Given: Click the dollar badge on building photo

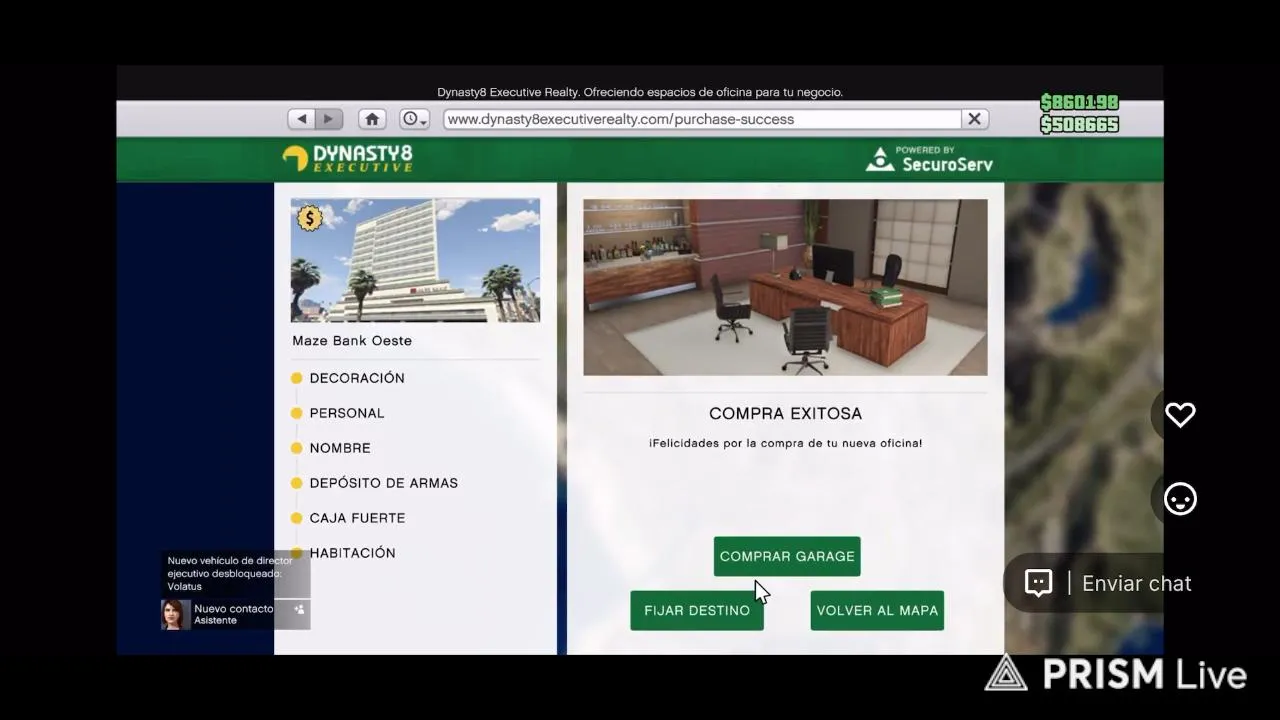Looking at the screenshot, I should (x=309, y=218).
